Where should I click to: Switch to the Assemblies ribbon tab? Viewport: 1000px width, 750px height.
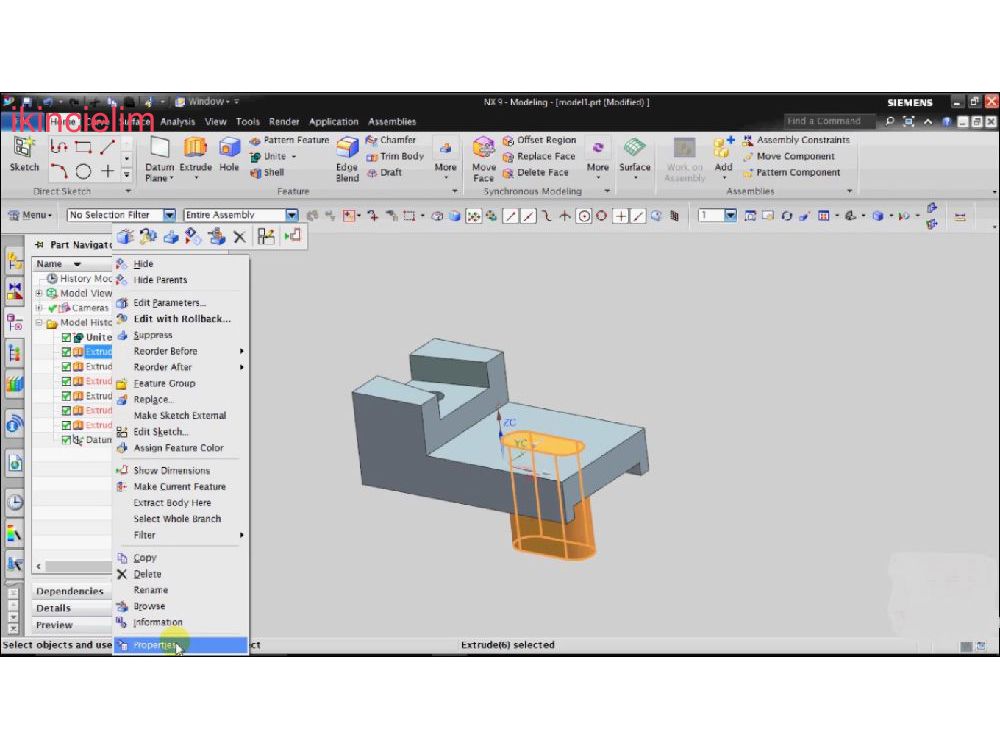click(392, 122)
